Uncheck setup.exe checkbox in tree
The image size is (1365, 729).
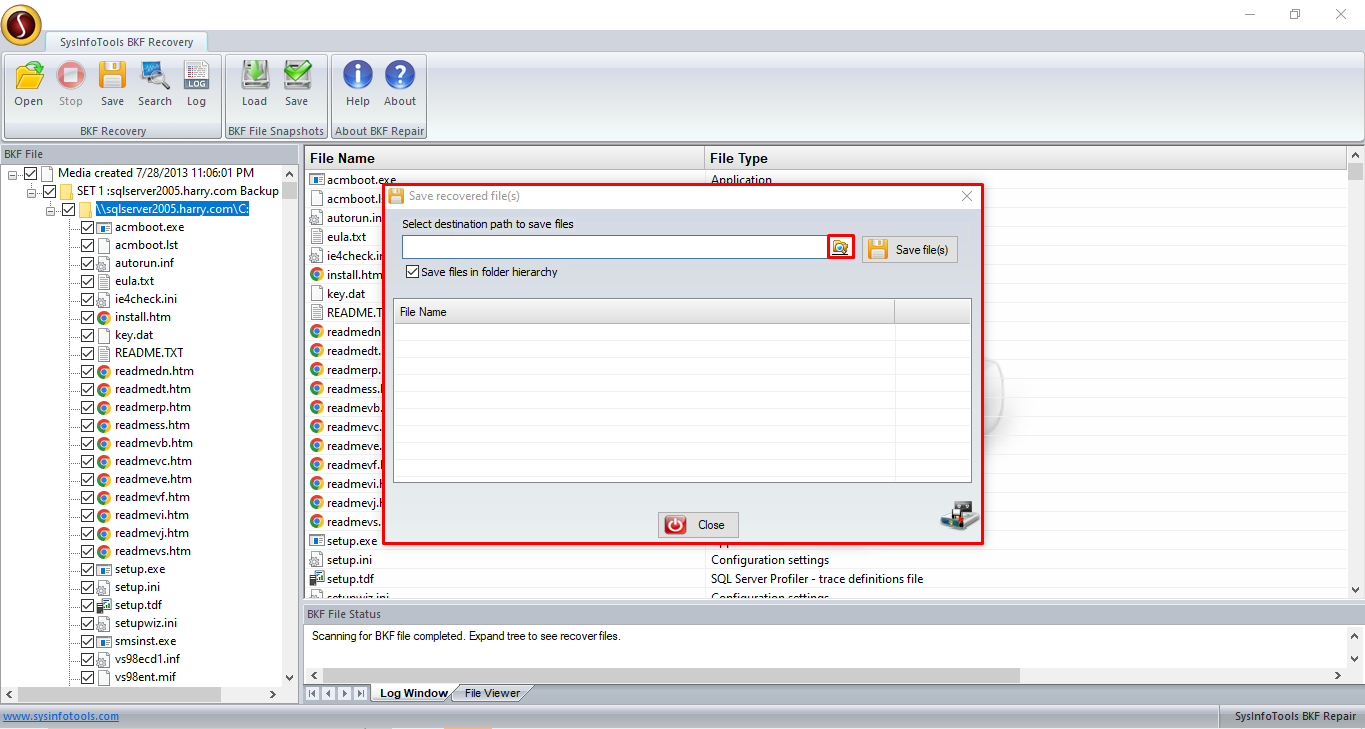coord(88,569)
